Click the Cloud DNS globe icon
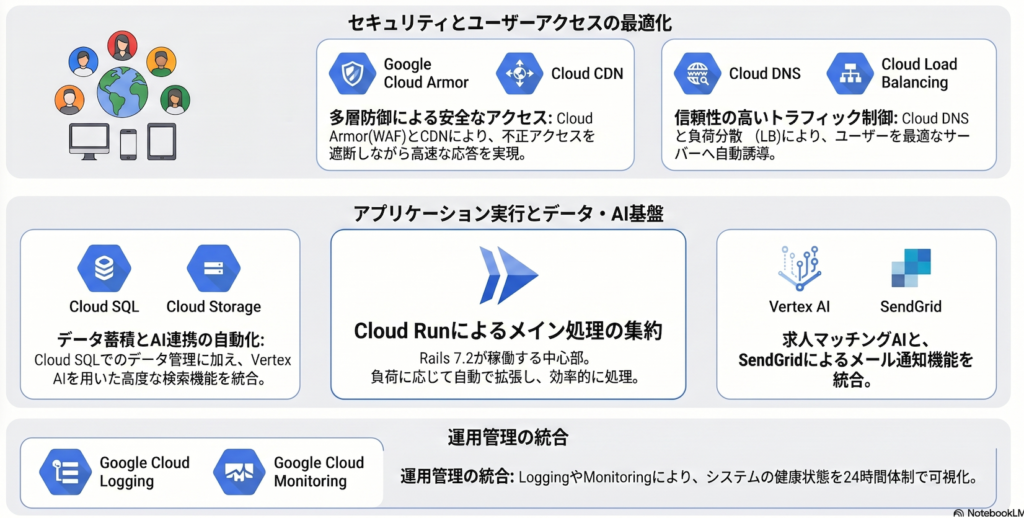This screenshot has height=518, width=1024. (x=699, y=74)
